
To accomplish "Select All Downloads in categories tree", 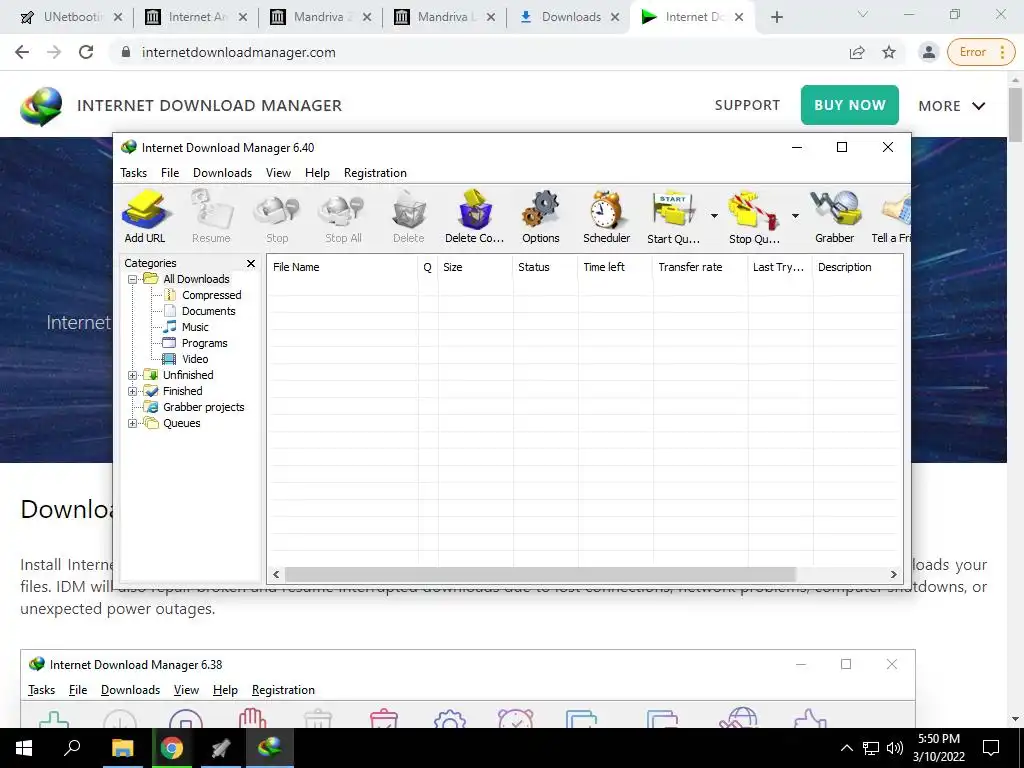I will [x=196, y=279].
